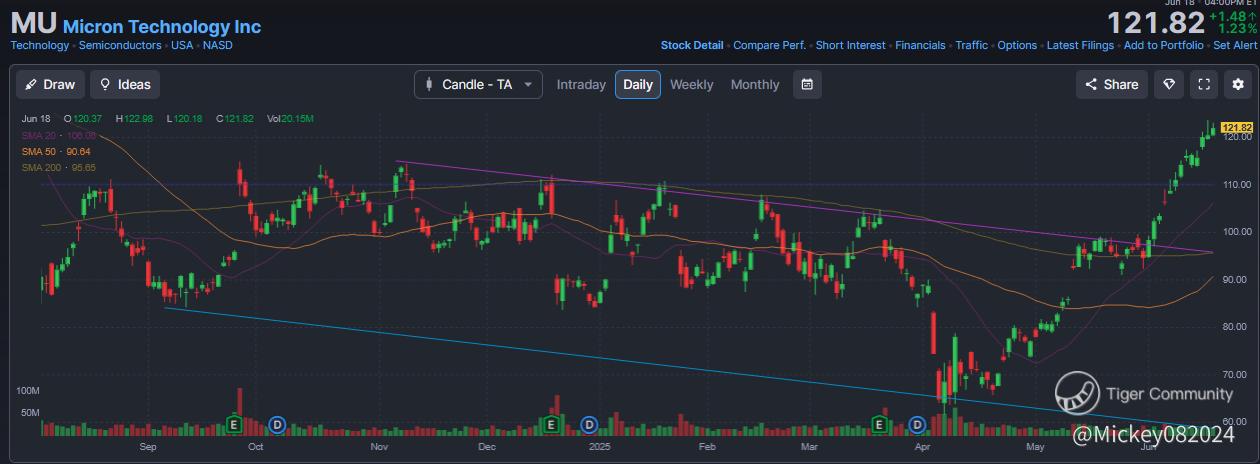Open Compare Perf. link
This screenshot has width=1260, height=464.
coord(769,45)
